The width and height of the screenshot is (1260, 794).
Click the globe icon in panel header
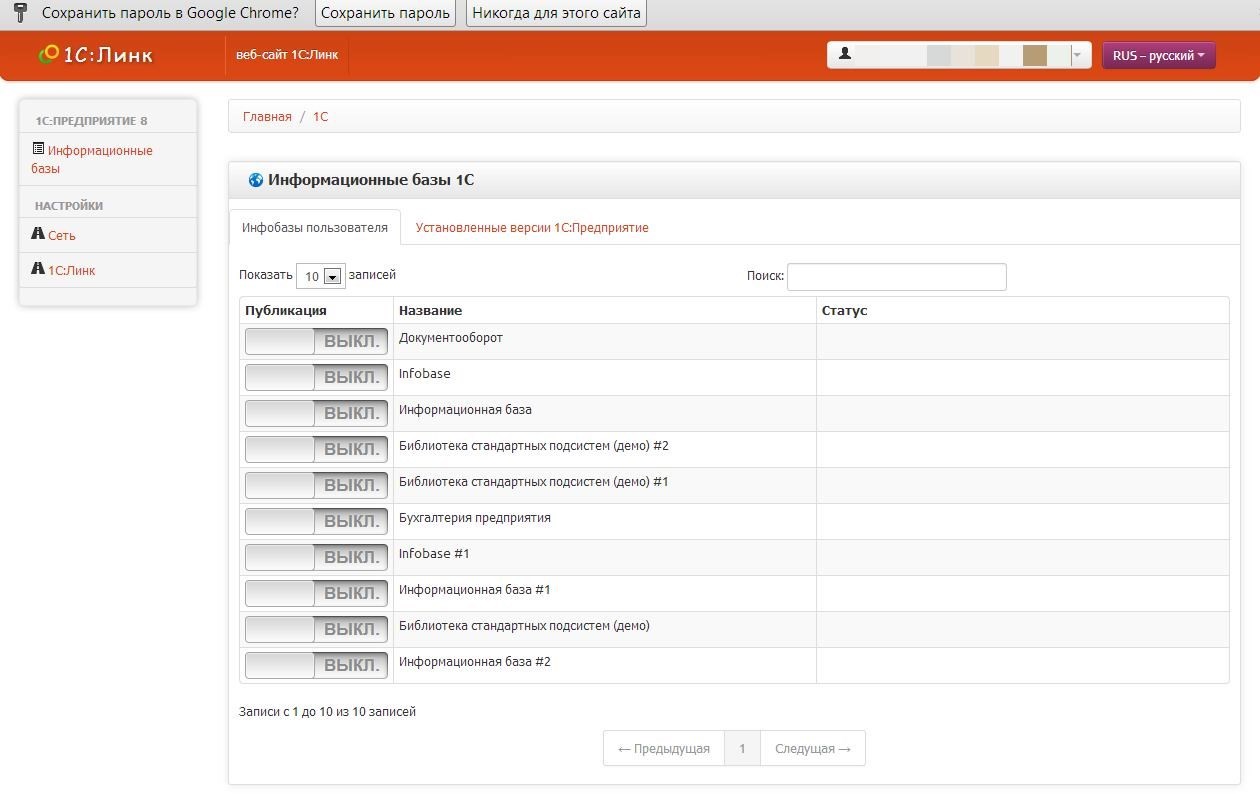pyautogui.click(x=256, y=180)
